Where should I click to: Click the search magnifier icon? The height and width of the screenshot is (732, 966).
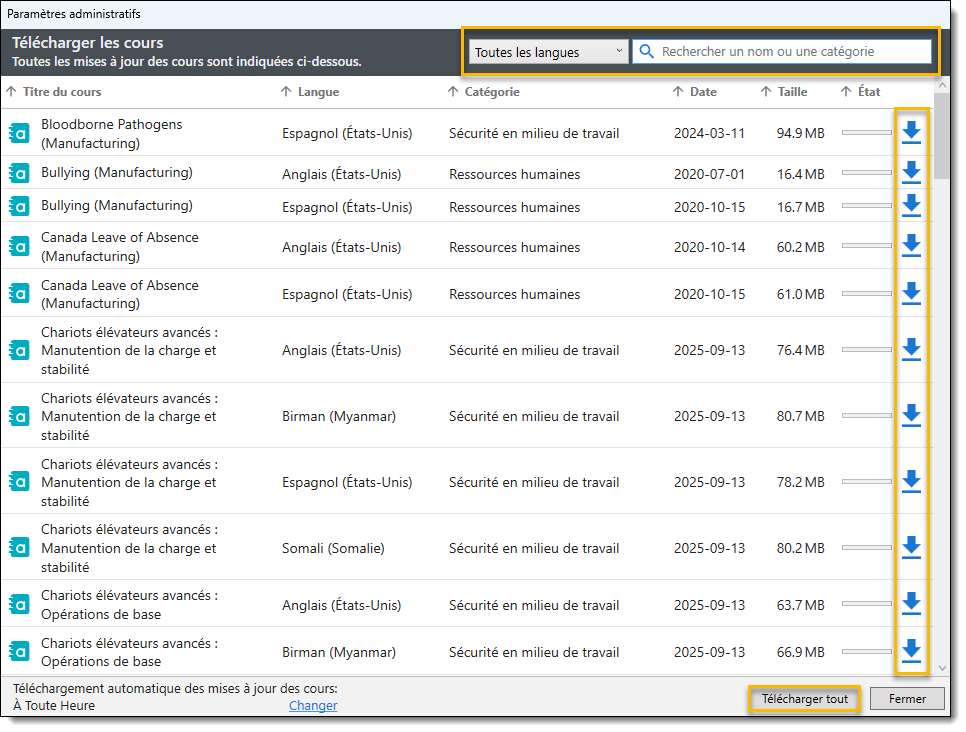(x=647, y=52)
